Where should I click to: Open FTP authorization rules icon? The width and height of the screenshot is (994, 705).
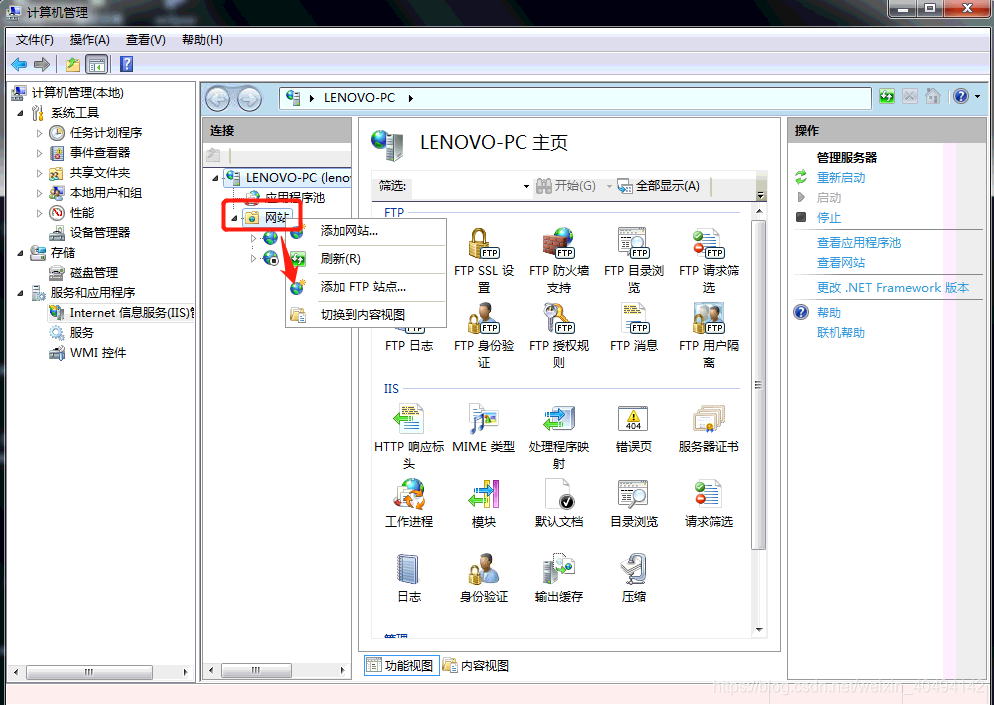click(558, 318)
